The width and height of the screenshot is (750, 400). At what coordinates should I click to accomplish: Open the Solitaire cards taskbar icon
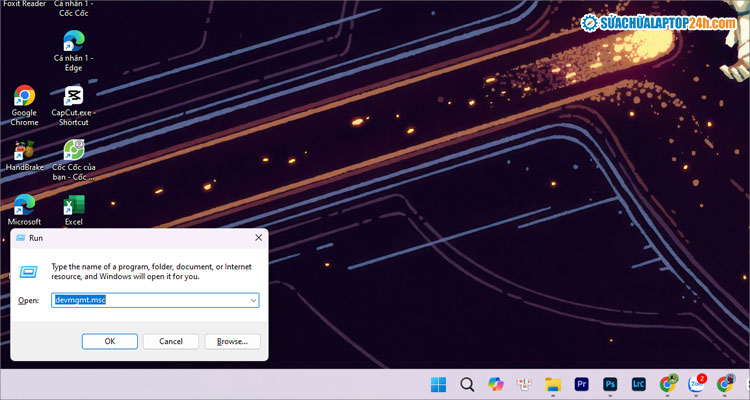(524, 384)
